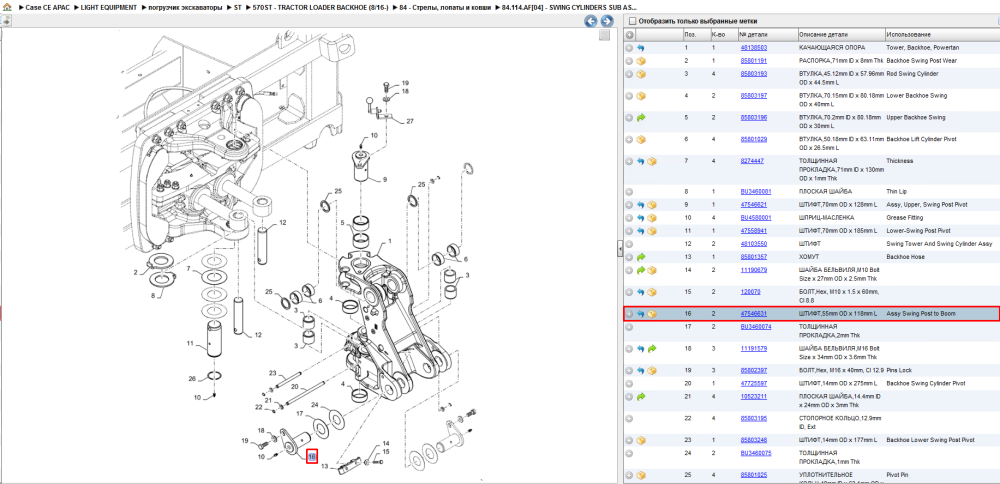Select 'КАЧАЮЩАЯСЯ ОПОРА' description text
Screen dimensions: 1000x484
click(x=832, y=48)
